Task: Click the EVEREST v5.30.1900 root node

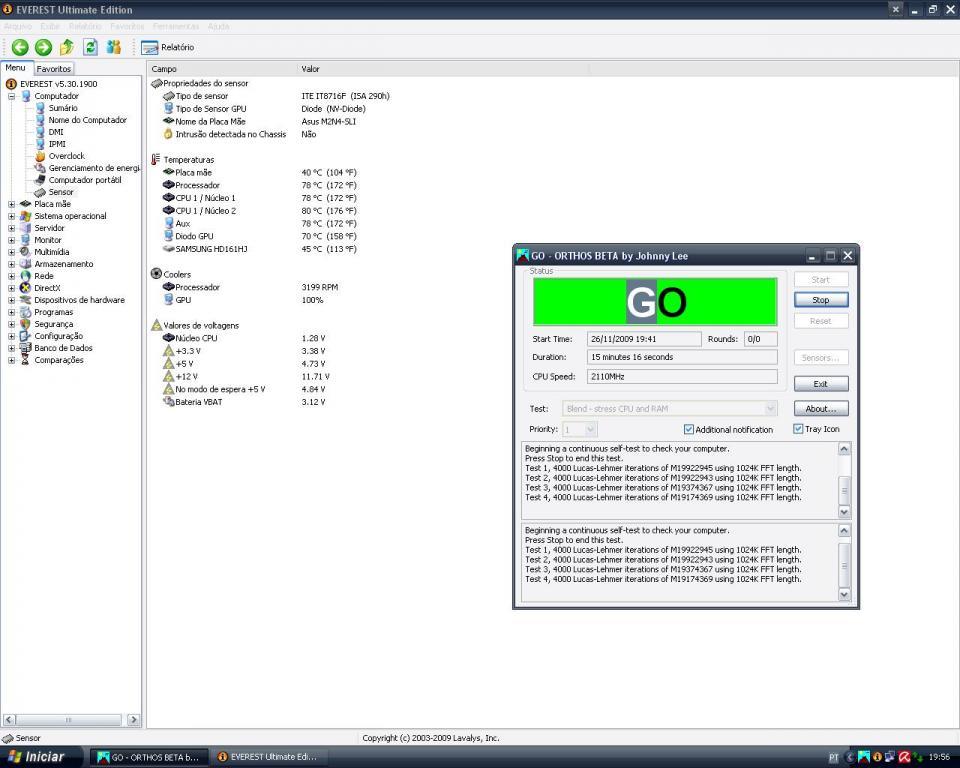Action: coord(58,84)
